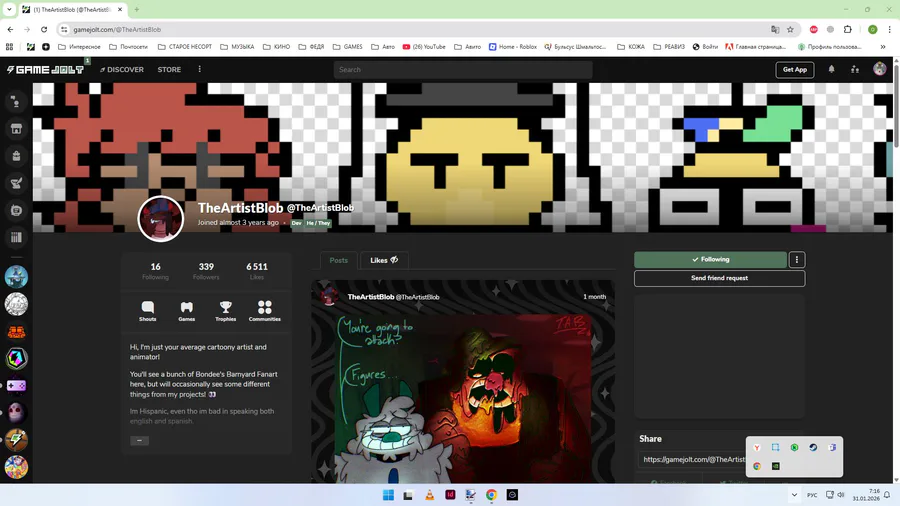Open the Discover page

pyautogui.click(x=122, y=69)
